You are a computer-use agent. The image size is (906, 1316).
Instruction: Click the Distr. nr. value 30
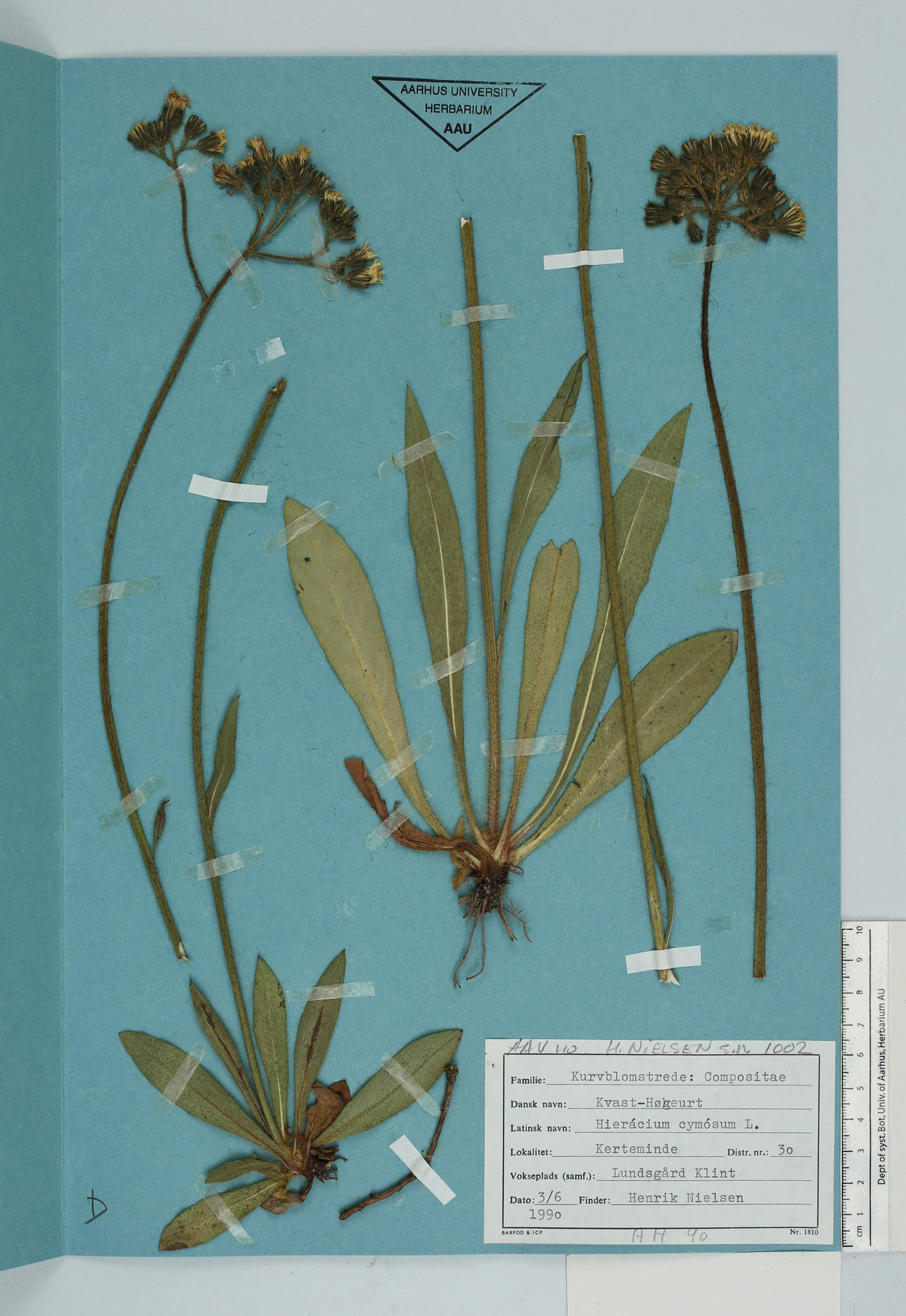785,1150
